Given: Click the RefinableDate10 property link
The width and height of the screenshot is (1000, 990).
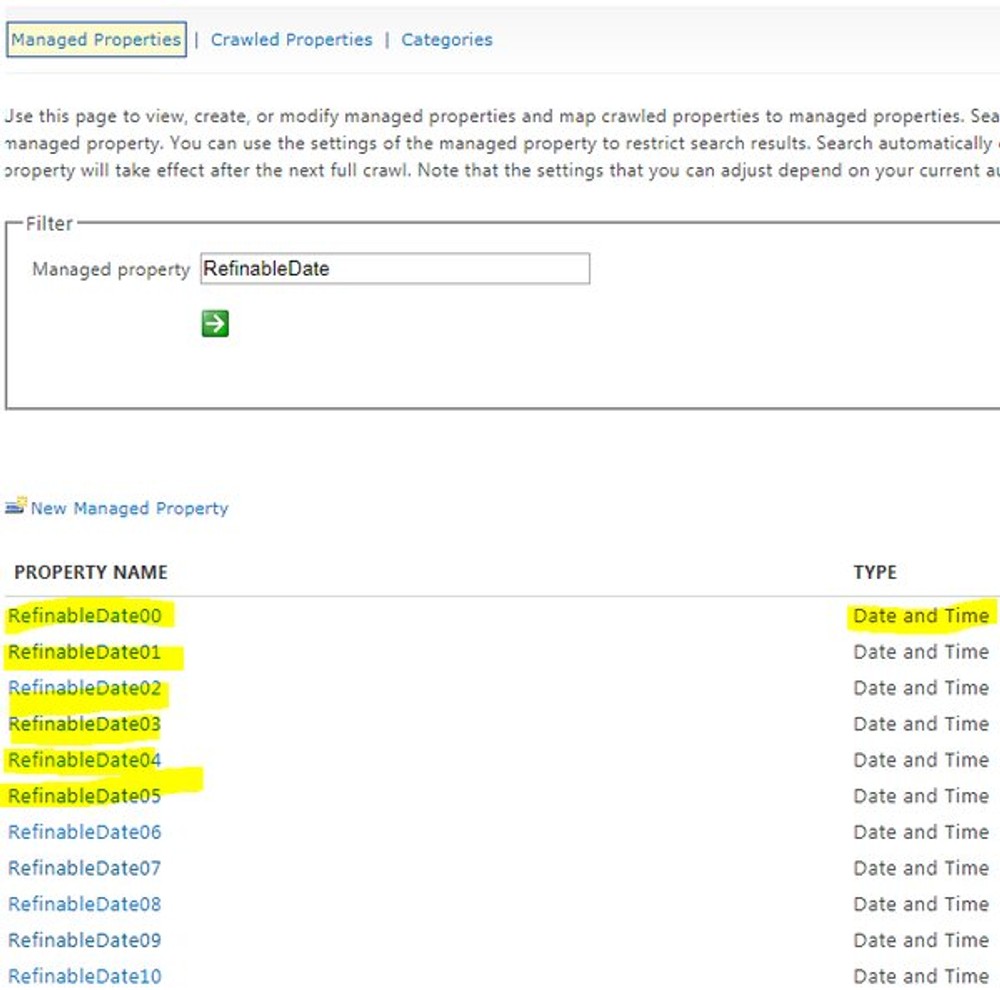Looking at the screenshot, I should pos(84,976).
